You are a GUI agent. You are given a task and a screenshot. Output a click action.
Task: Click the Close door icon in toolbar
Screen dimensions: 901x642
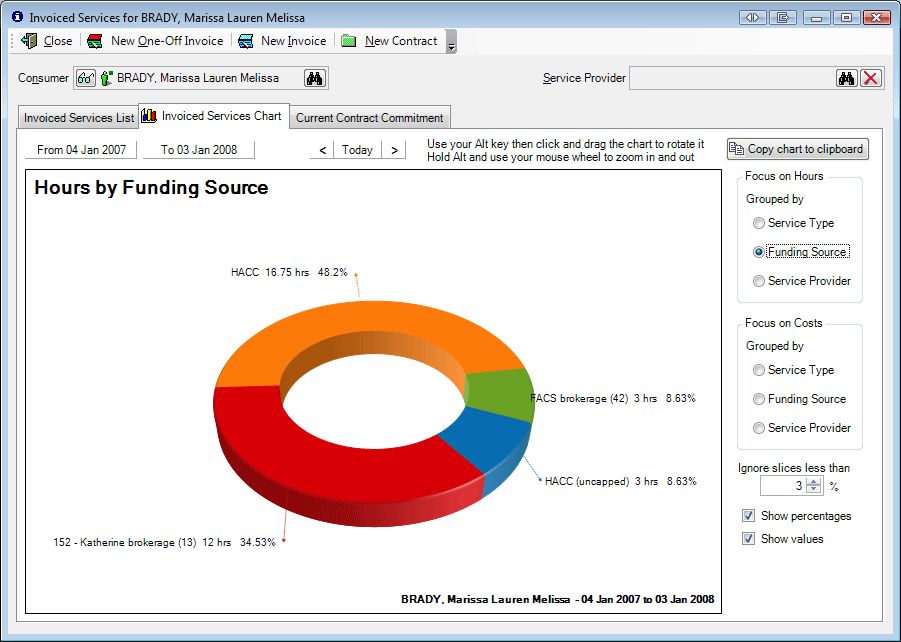pos(29,41)
